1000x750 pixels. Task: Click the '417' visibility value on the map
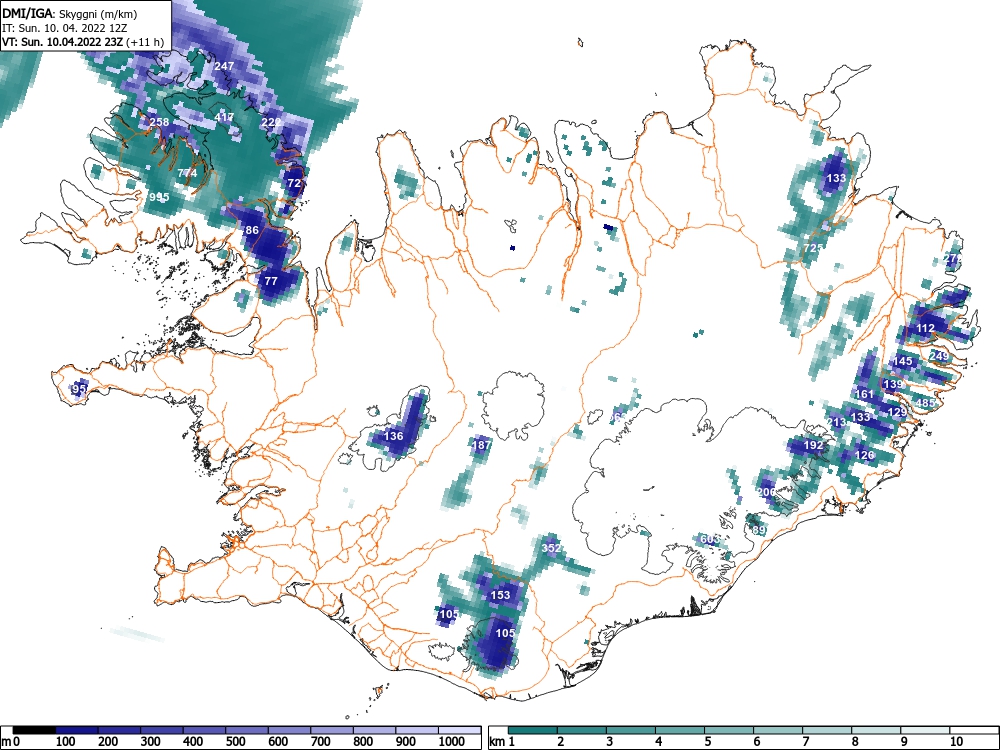[224, 117]
